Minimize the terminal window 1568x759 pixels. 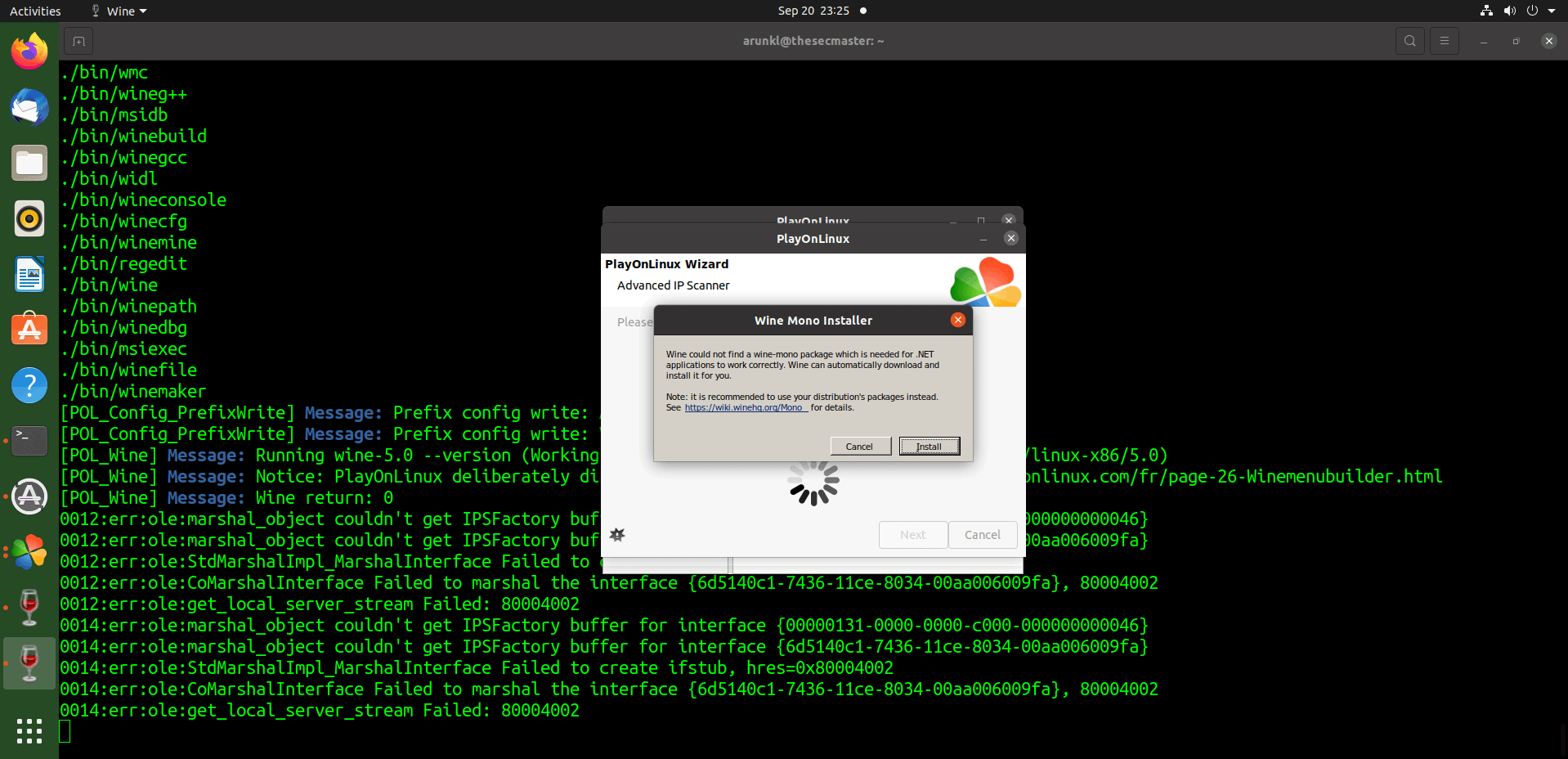(1483, 41)
